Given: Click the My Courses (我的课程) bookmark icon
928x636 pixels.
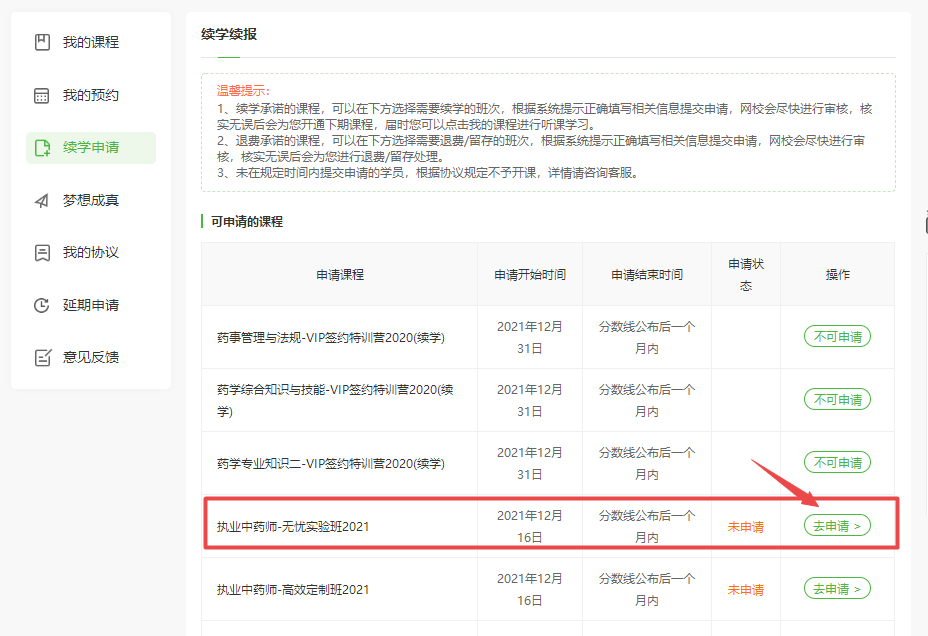Looking at the screenshot, I should (42, 42).
